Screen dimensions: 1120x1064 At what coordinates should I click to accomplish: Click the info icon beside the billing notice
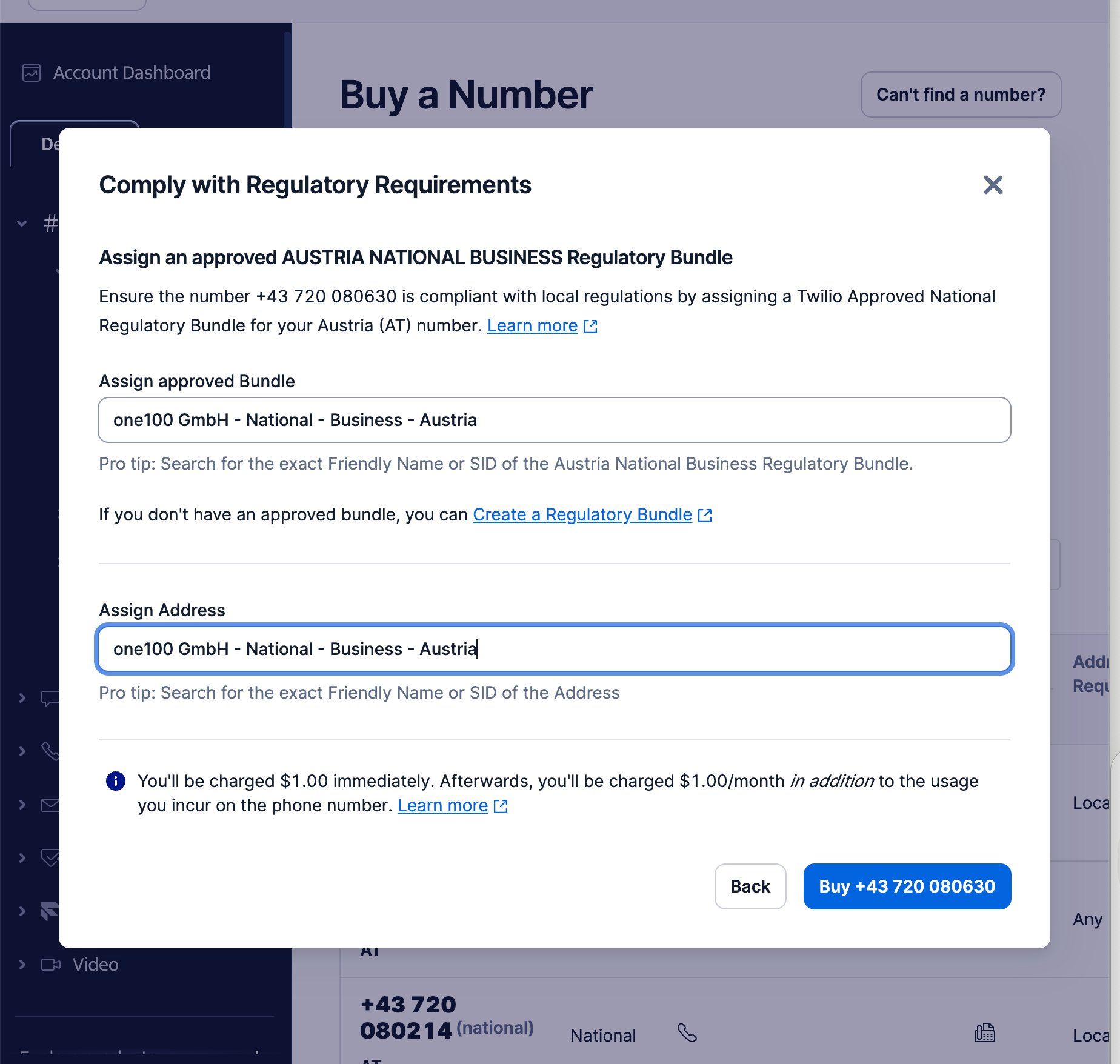coord(116,781)
